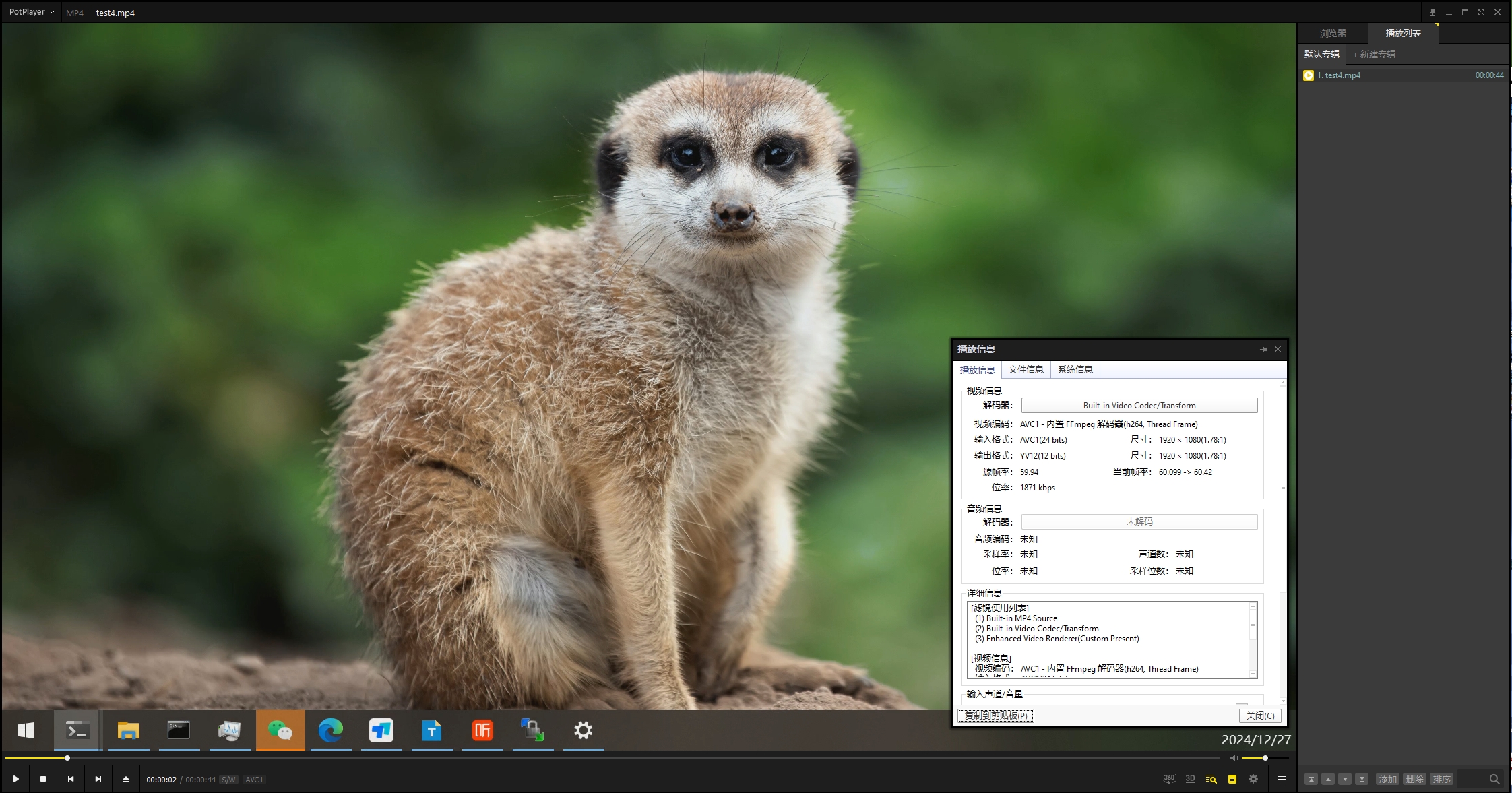Click the 添加 (Add) playlist button

tap(1388, 779)
